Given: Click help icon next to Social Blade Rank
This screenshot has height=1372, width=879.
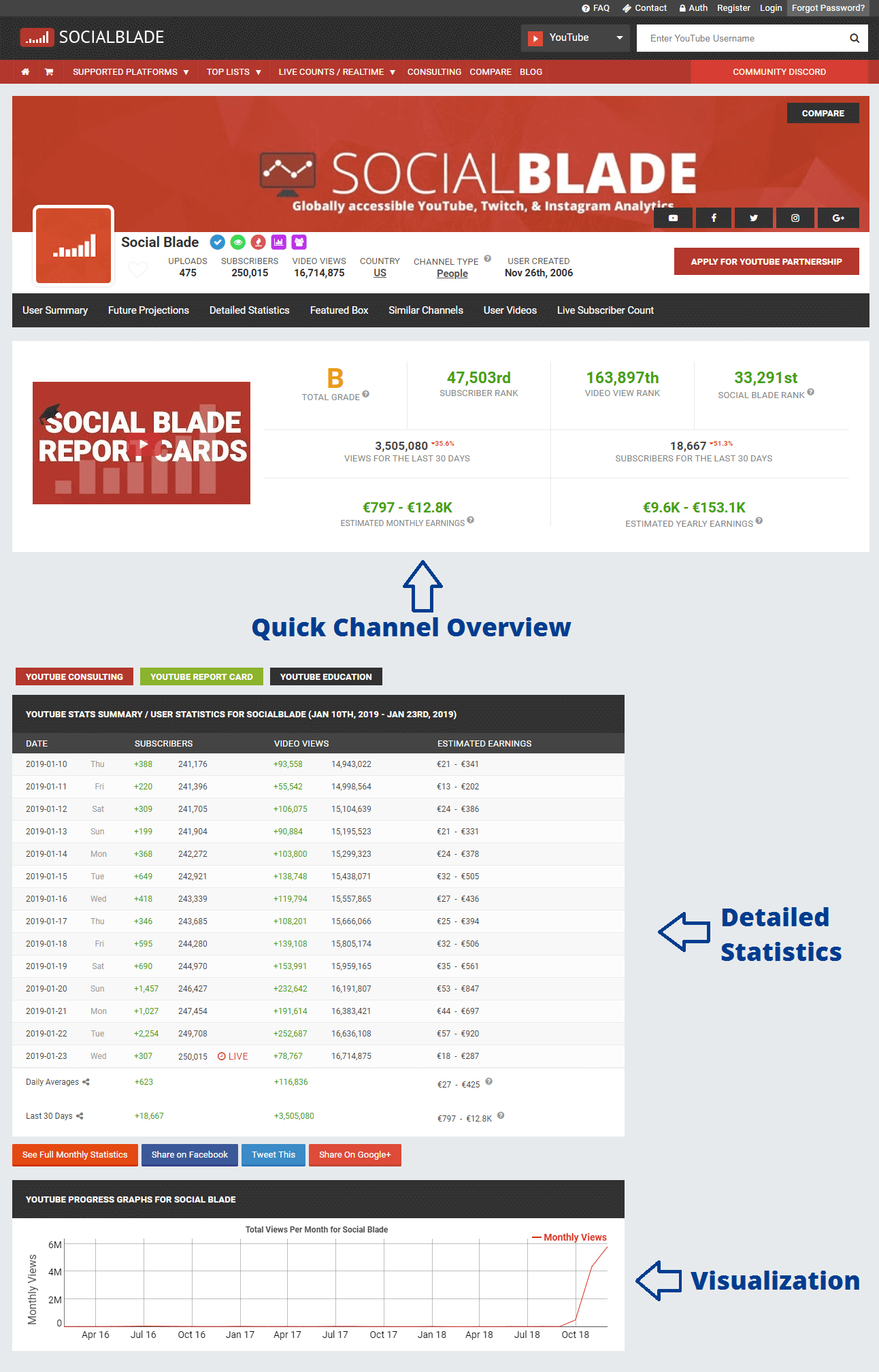Looking at the screenshot, I should click(x=811, y=392).
